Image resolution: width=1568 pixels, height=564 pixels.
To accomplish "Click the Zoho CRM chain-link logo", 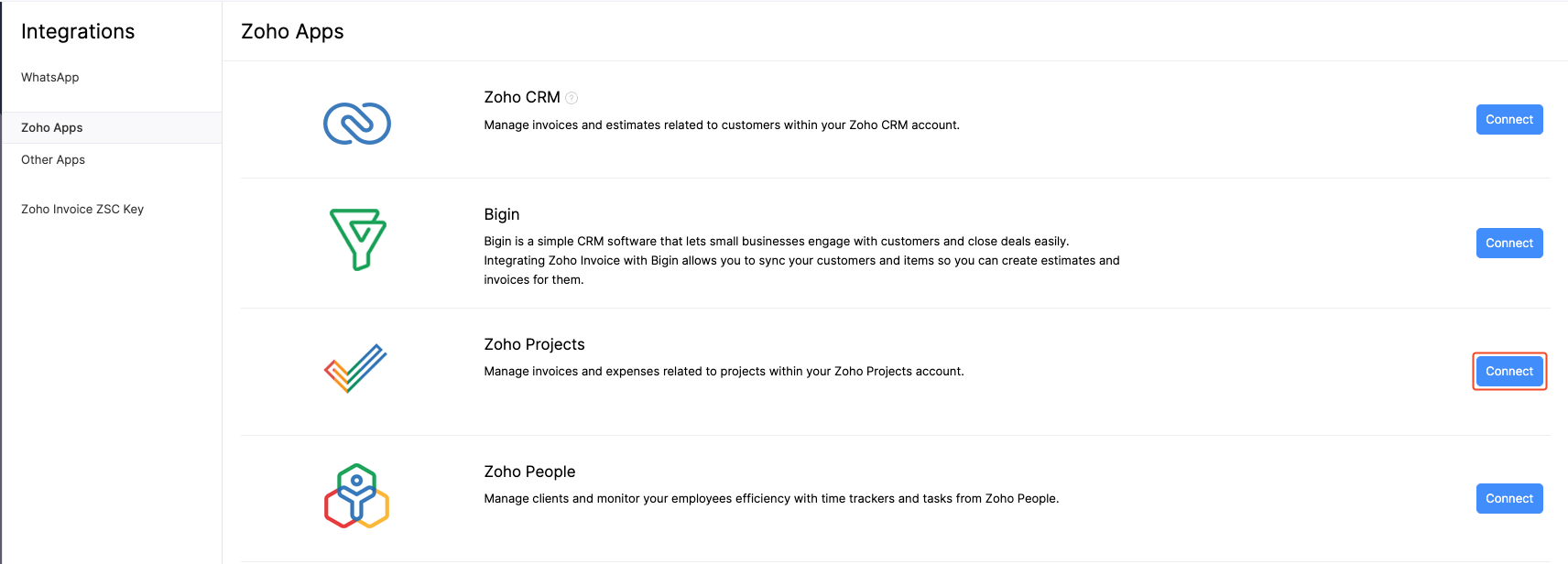I will (x=357, y=124).
